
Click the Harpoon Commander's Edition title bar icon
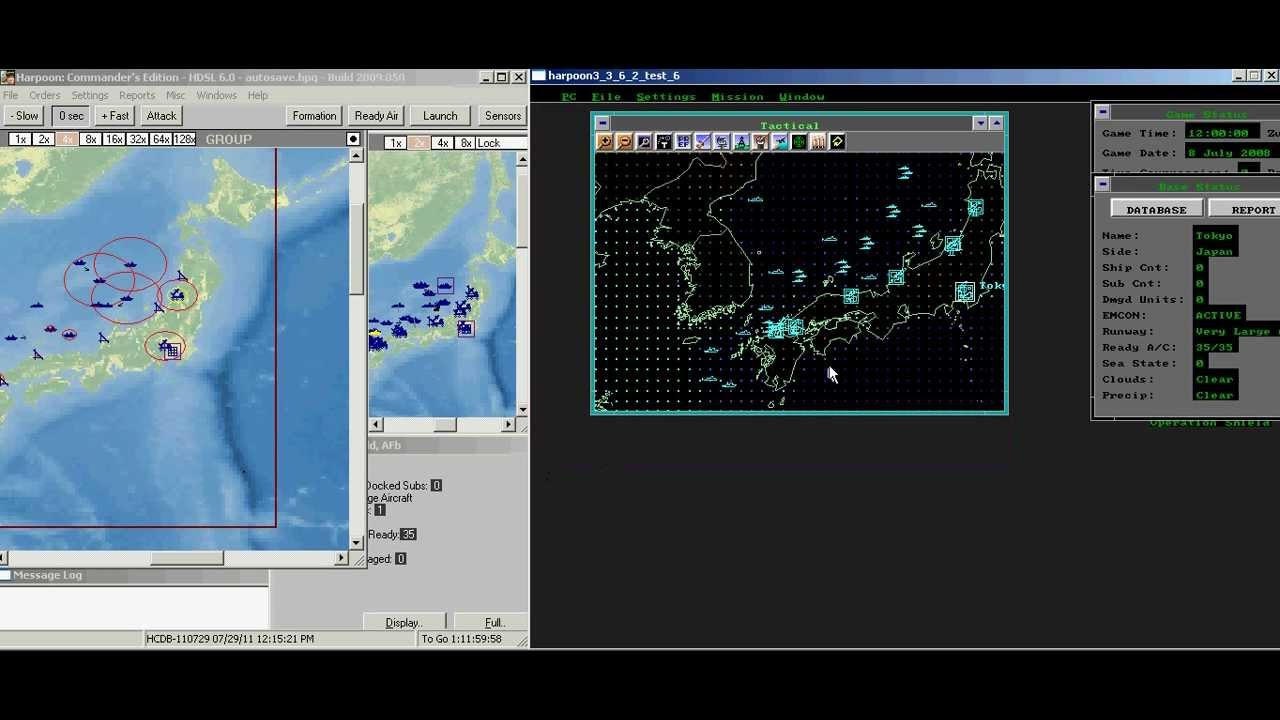point(7,77)
